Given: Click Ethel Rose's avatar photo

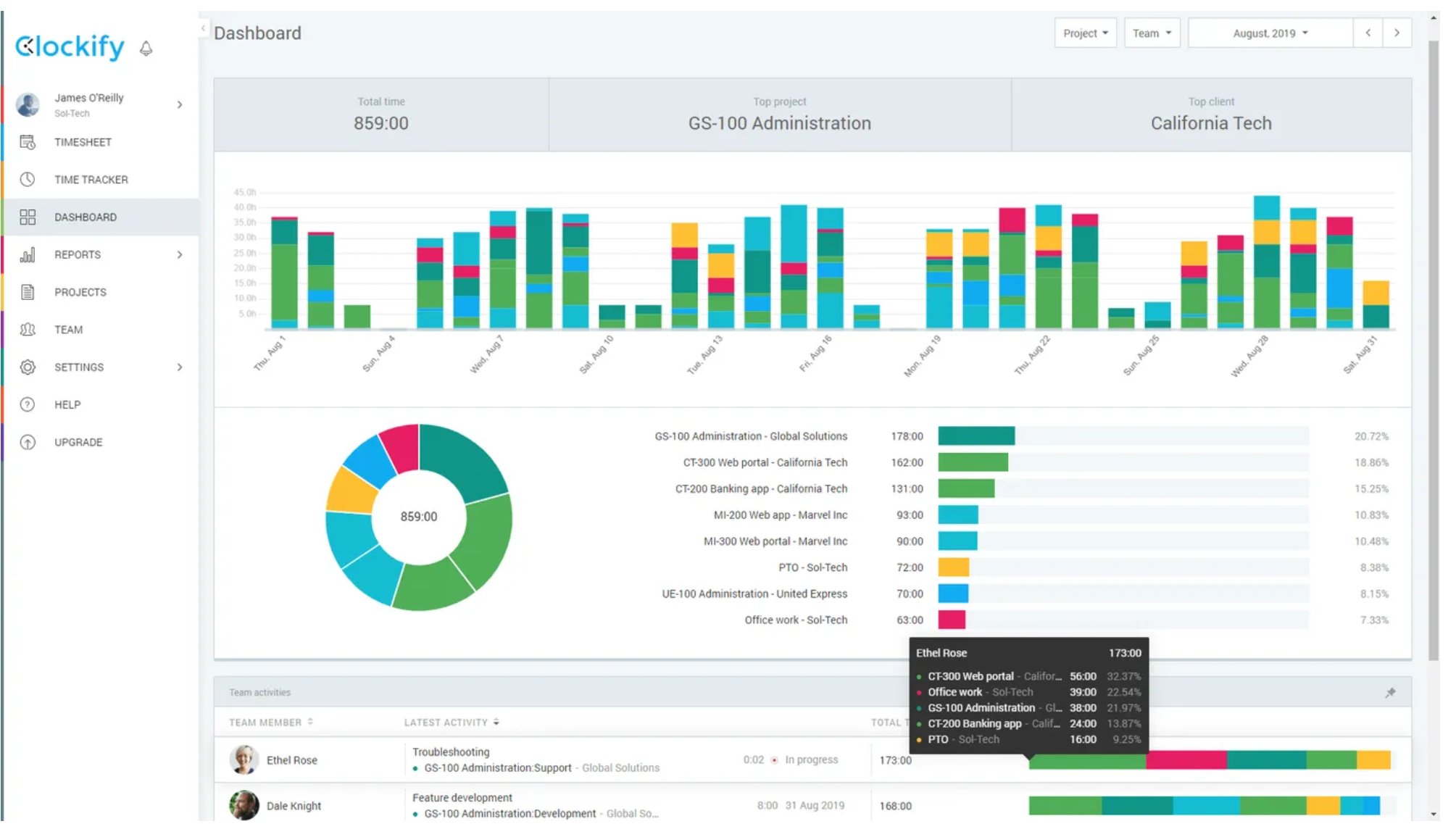Looking at the screenshot, I should click(244, 759).
